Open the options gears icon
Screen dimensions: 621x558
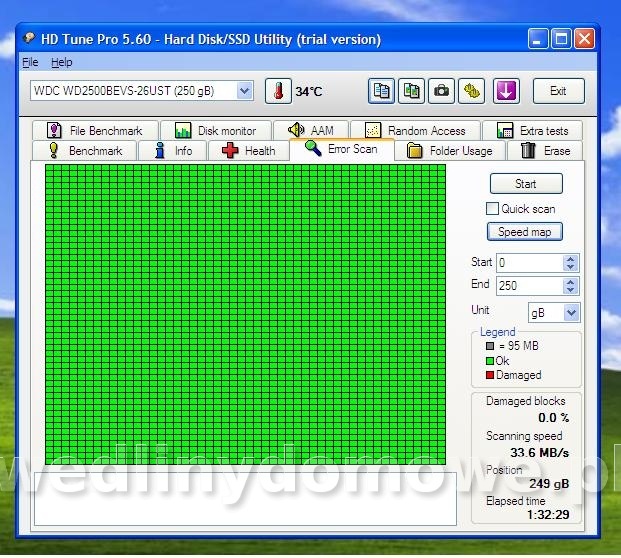(x=471, y=91)
